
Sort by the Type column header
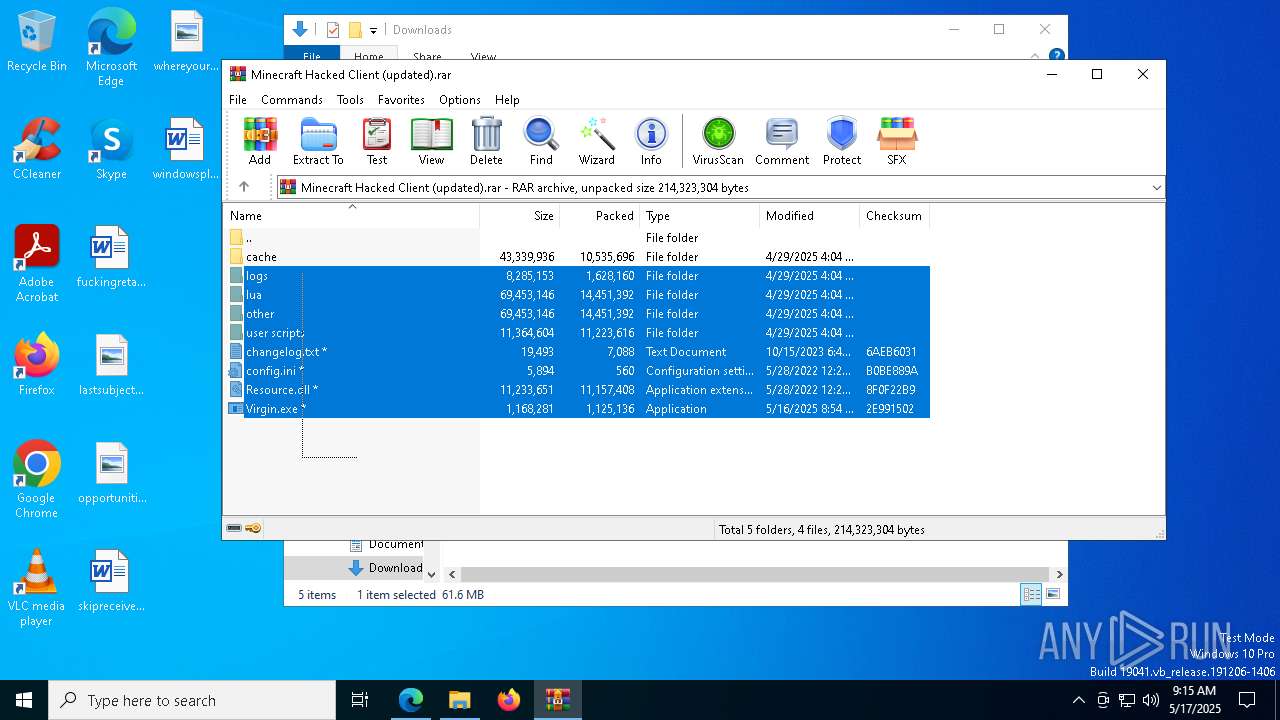click(x=700, y=216)
